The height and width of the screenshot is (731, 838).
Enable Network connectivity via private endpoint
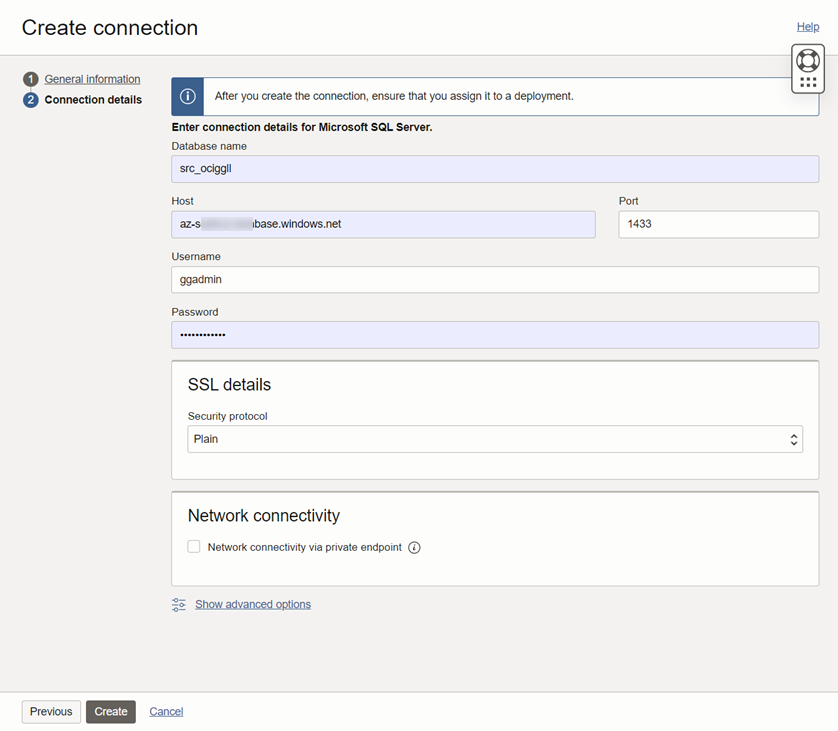click(x=193, y=547)
